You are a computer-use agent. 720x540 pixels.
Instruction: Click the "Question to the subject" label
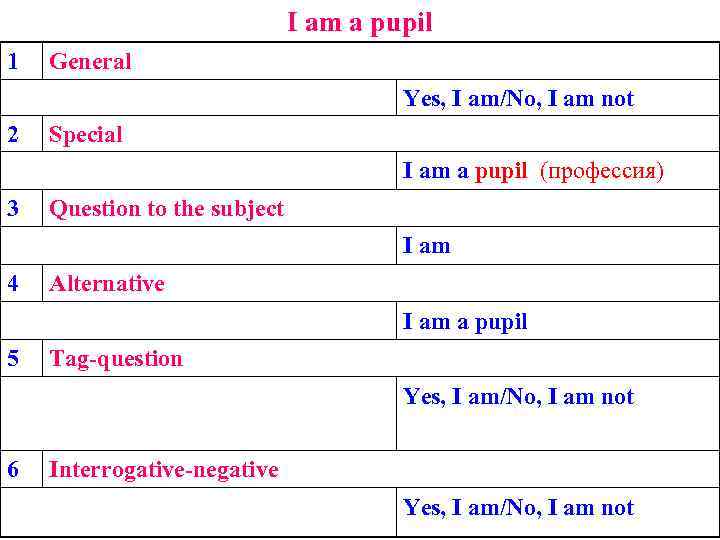tap(166, 209)
